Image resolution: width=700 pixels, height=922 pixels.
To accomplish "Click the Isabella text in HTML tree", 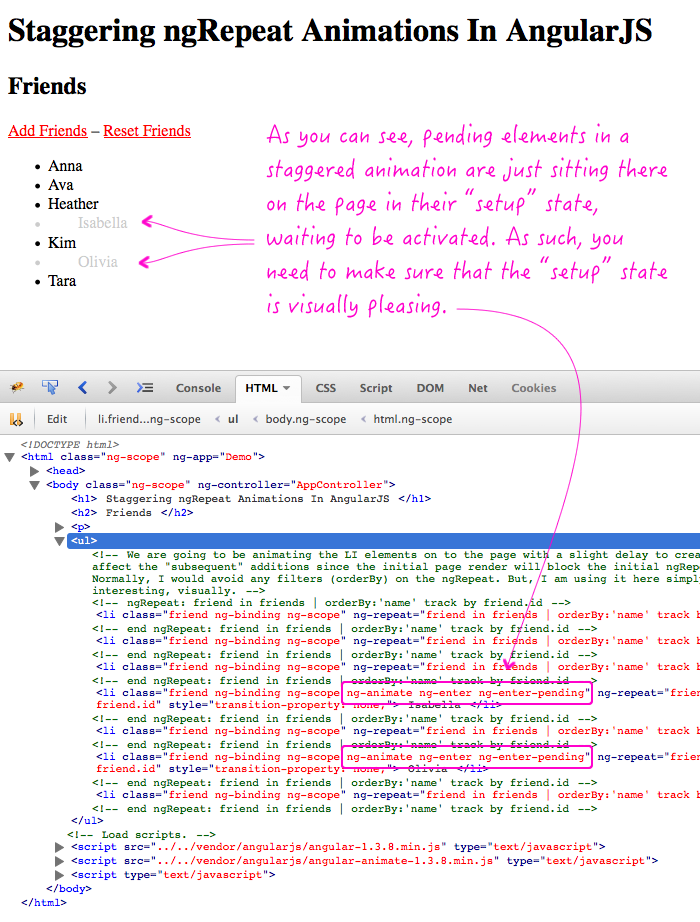I will 434,705.
